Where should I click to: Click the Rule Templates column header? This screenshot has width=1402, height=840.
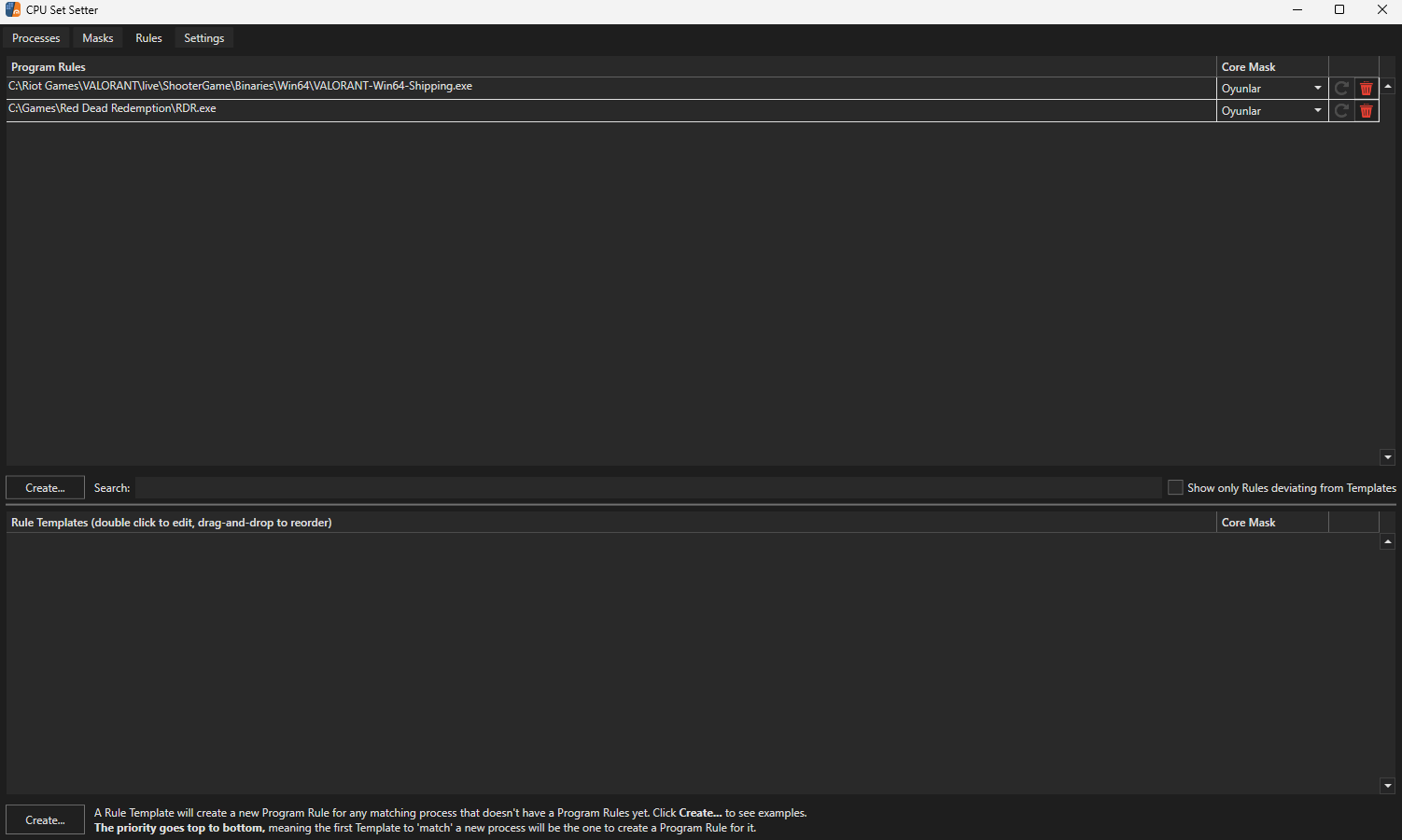[611, 523]
